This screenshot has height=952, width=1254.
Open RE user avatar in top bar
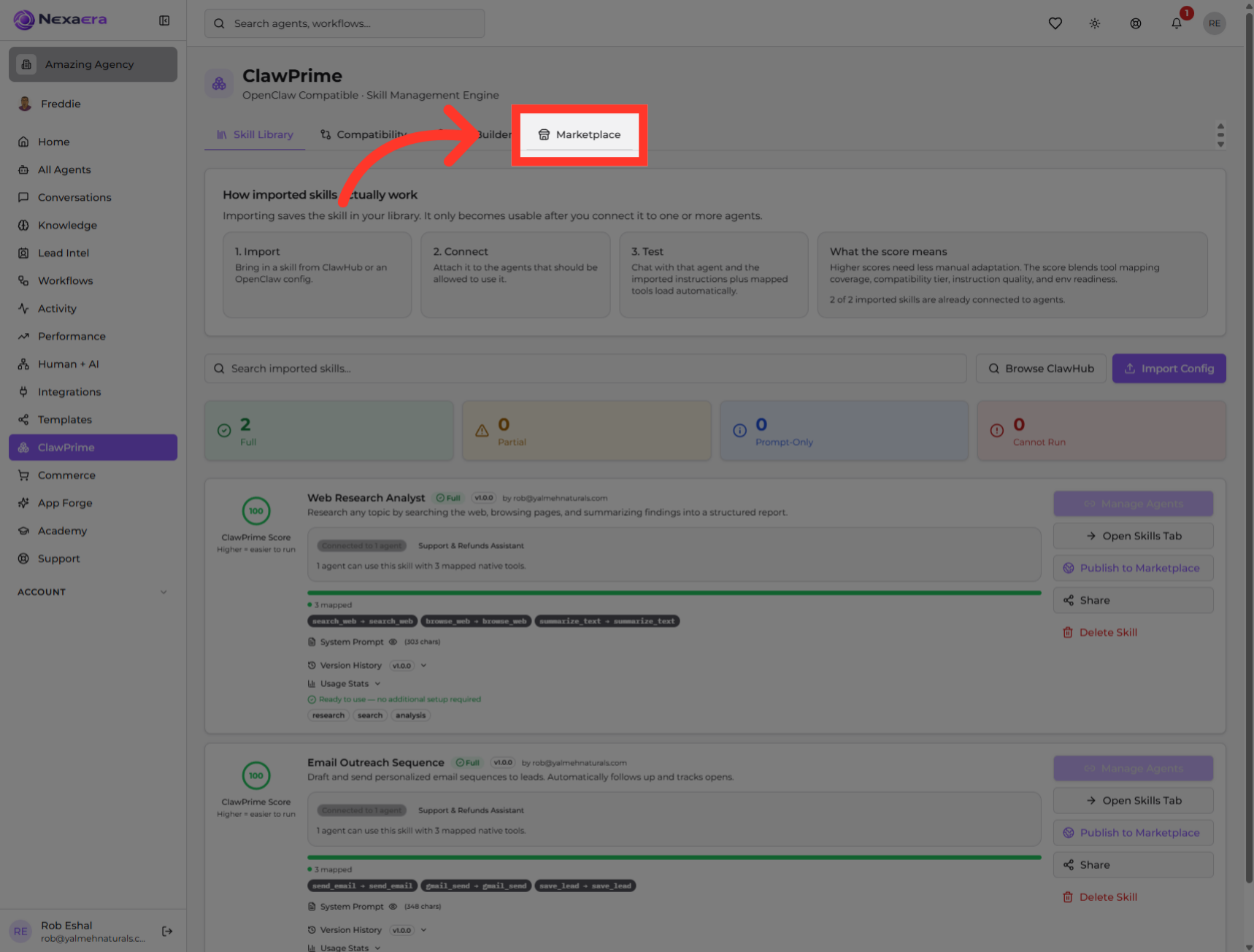[1215, 23]
